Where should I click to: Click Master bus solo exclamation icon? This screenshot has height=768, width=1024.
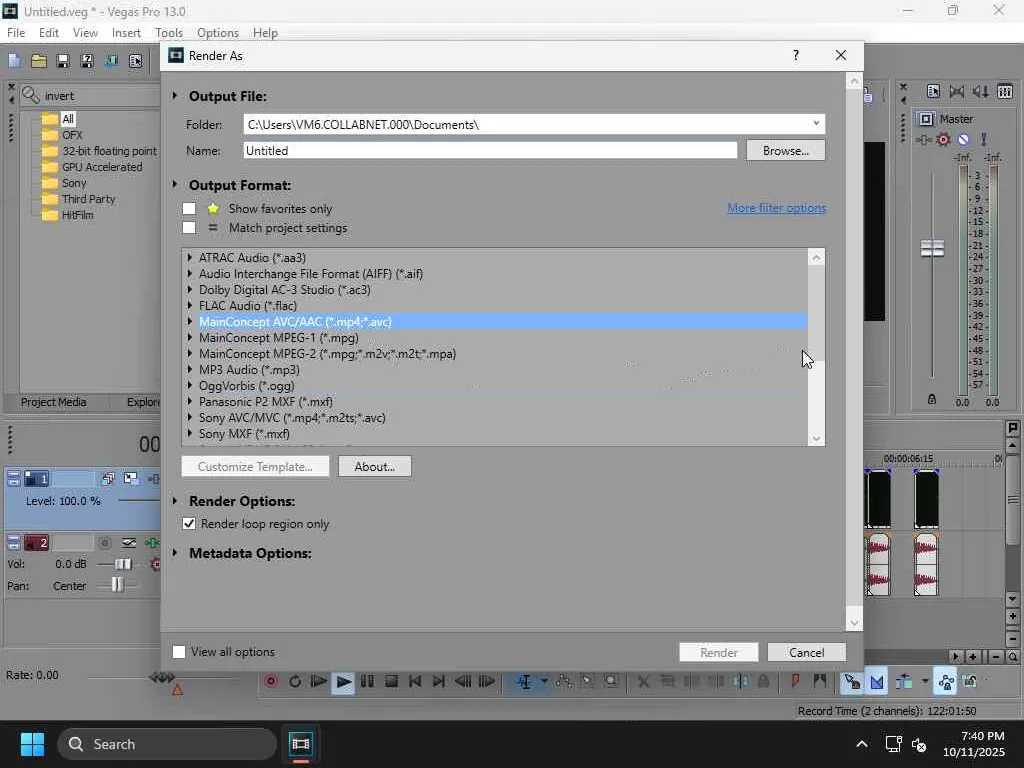(x=984, y=139)
